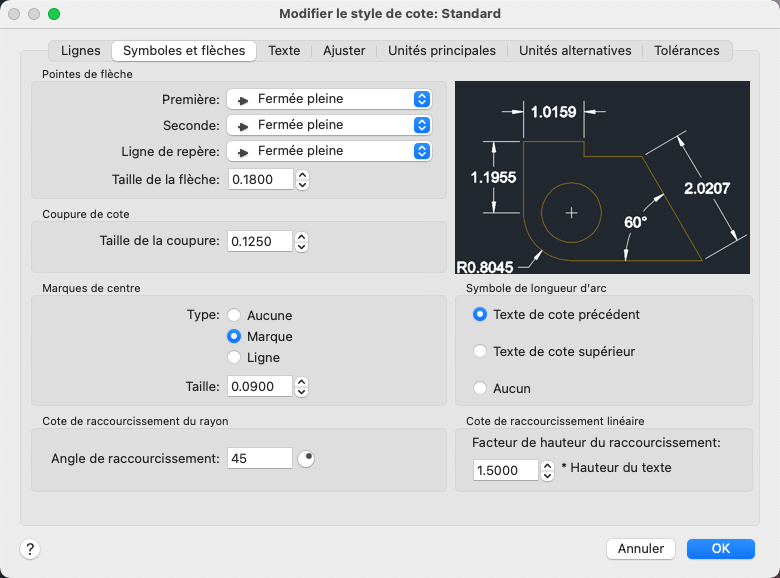
Task: Choose Texte de cote supérieur option
Action: point(481,351)
